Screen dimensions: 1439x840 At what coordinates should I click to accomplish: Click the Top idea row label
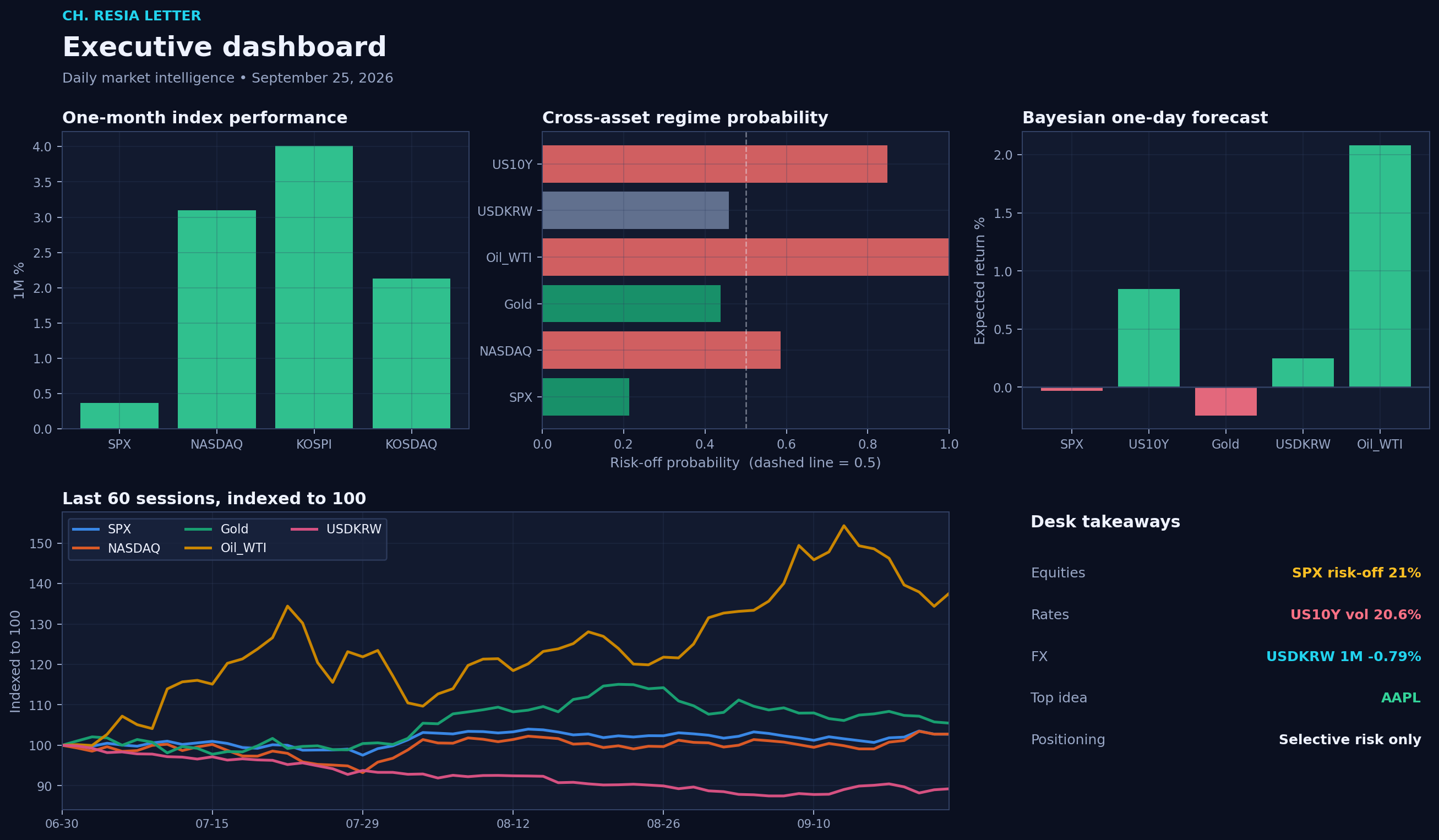tap(1059, 698)
